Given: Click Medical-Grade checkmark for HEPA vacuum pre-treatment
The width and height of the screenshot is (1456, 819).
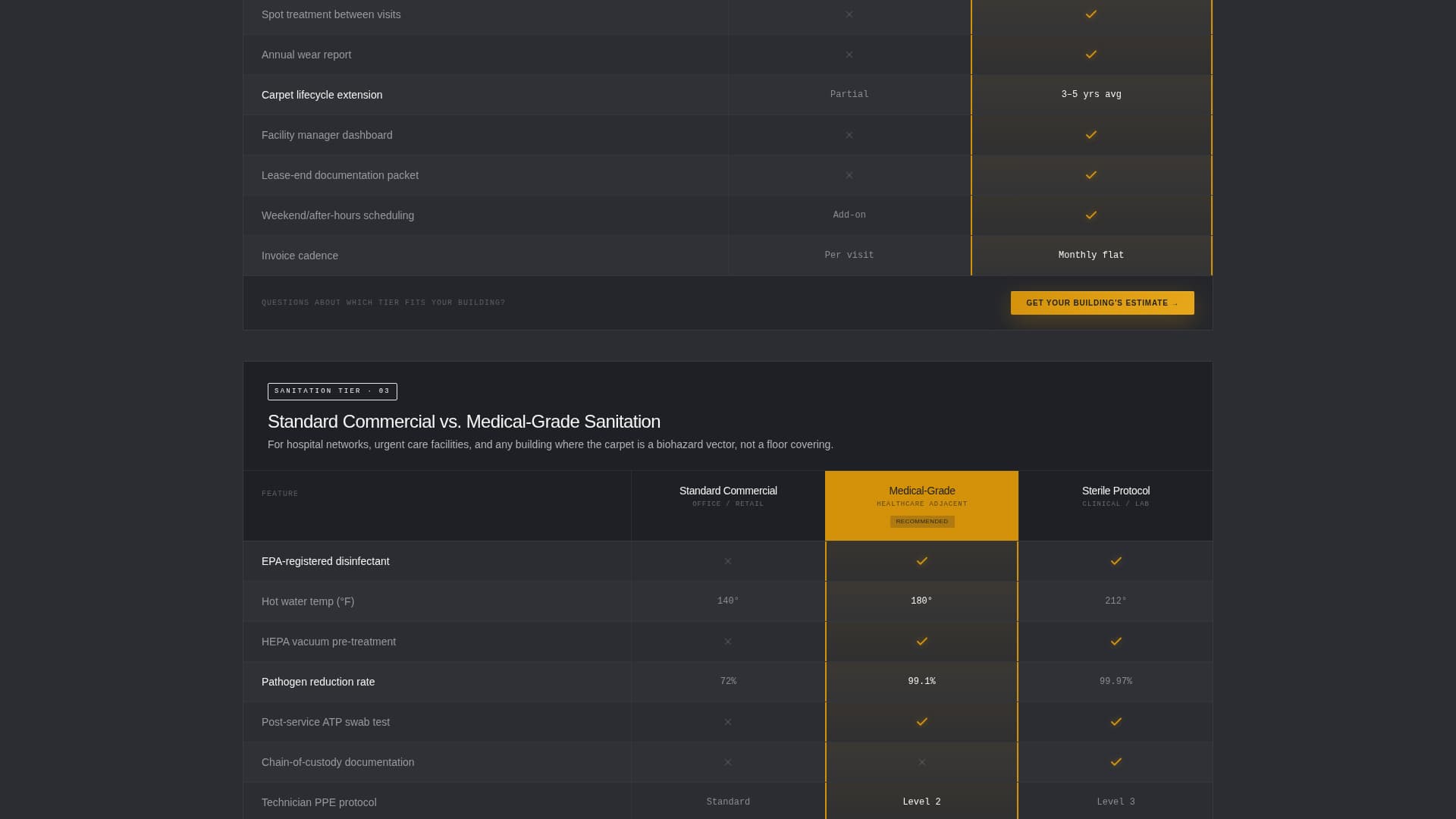Looking at the screenshot, I should pos(922,642).
